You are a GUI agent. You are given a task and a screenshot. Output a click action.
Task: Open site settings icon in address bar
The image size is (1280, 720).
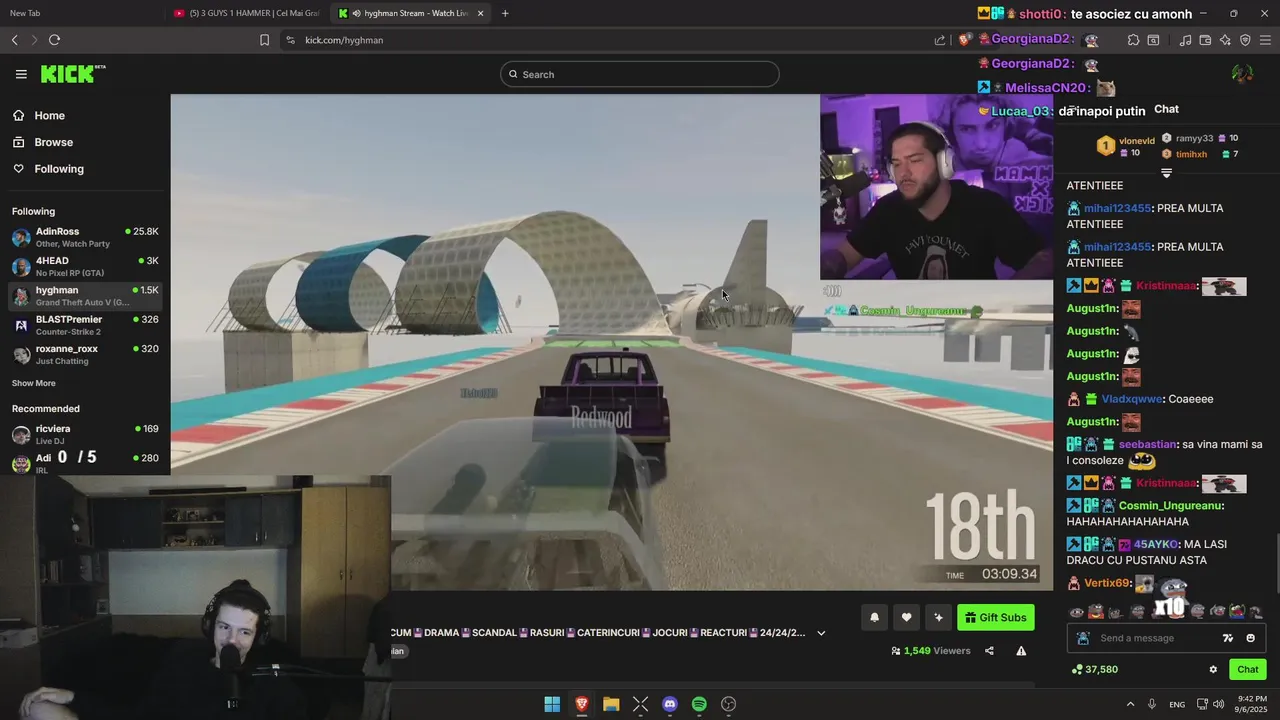click(290, 40)
